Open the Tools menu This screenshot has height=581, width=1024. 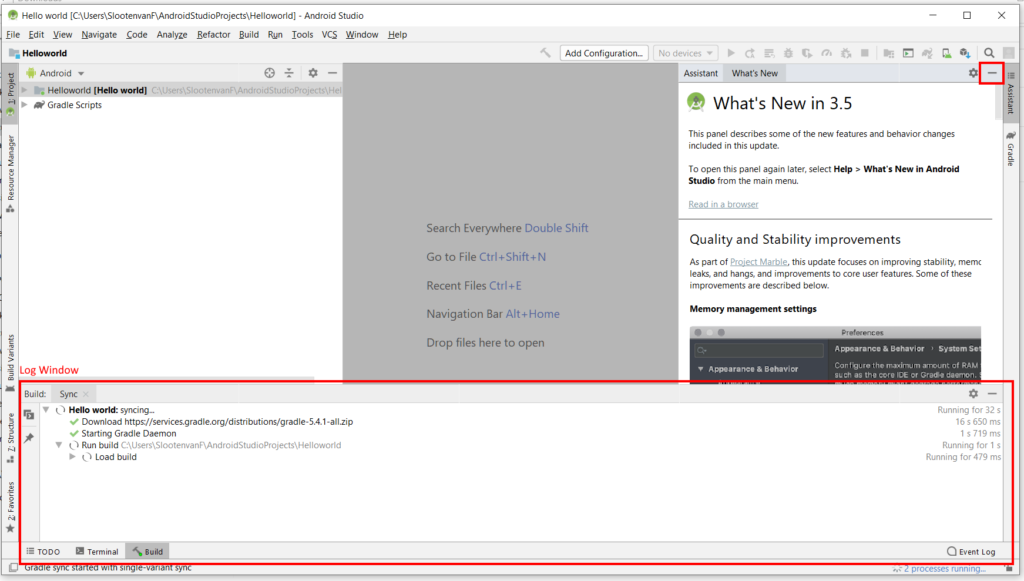coord(302,35)
